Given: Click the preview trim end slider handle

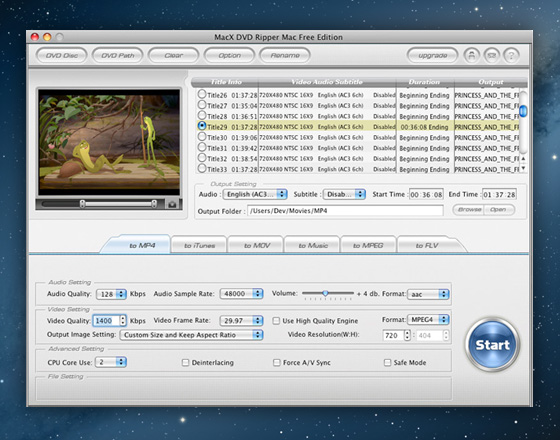Looking at the screenshot, I should click(154, 204).
